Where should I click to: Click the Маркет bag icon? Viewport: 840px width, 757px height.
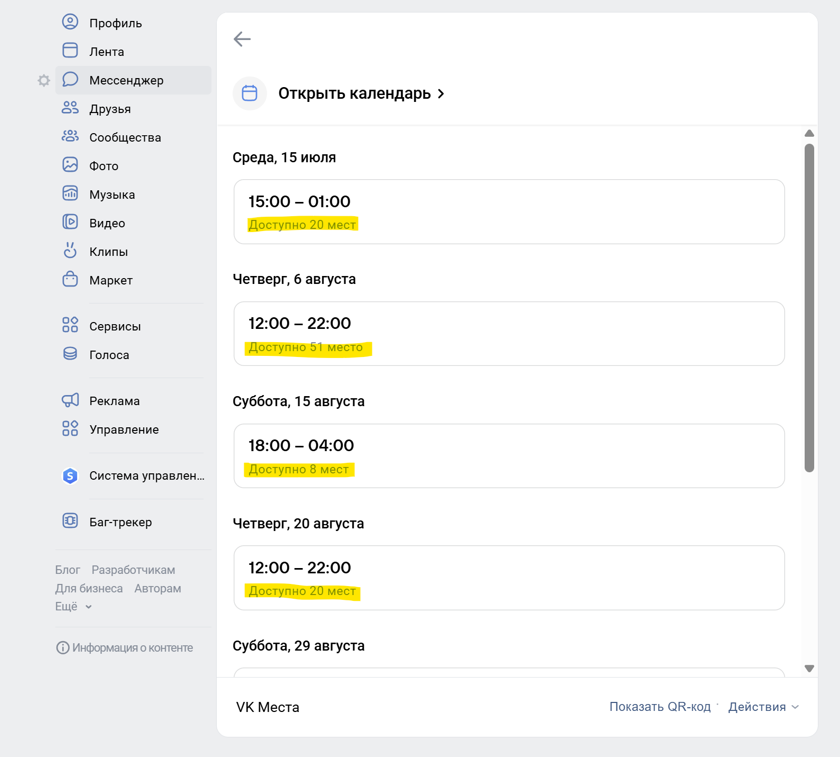(70, 279)
